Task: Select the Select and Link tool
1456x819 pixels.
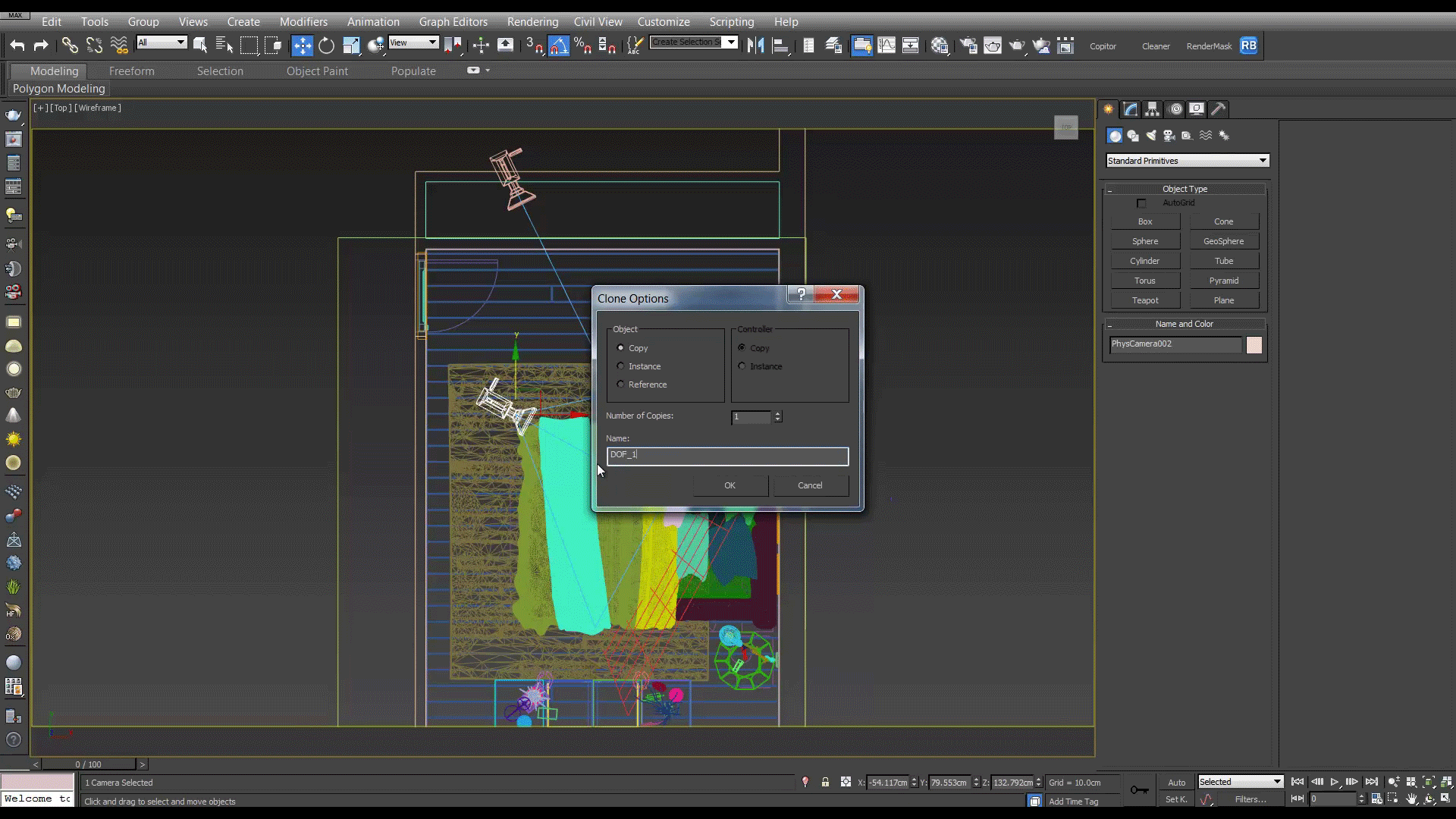Action: coord(70,45)
